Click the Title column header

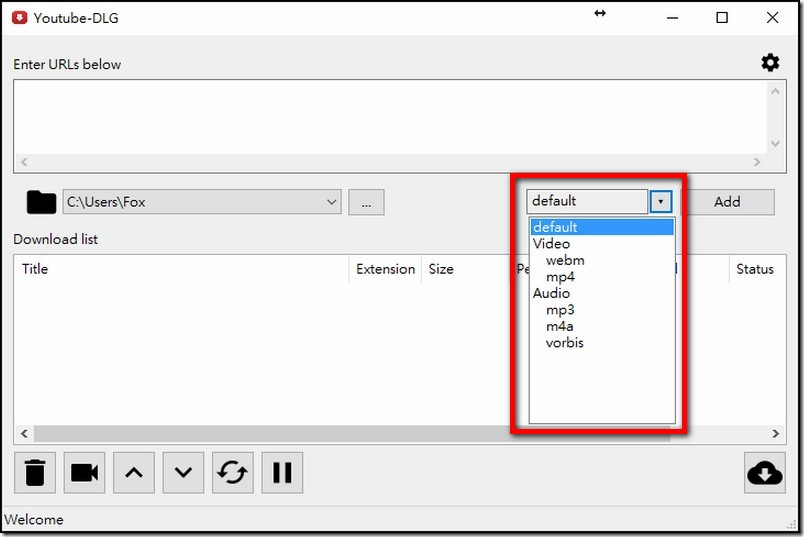coord(182,269)
